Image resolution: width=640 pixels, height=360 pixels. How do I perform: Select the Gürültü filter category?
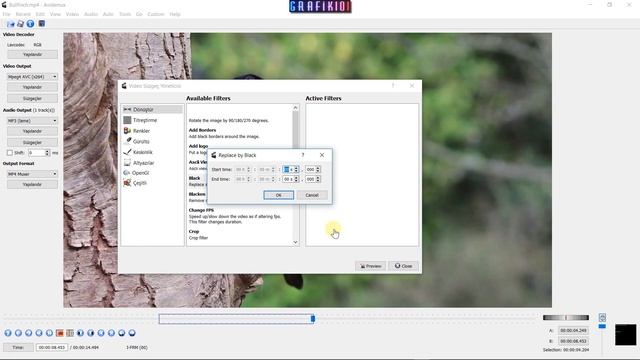tap(152, 141)
